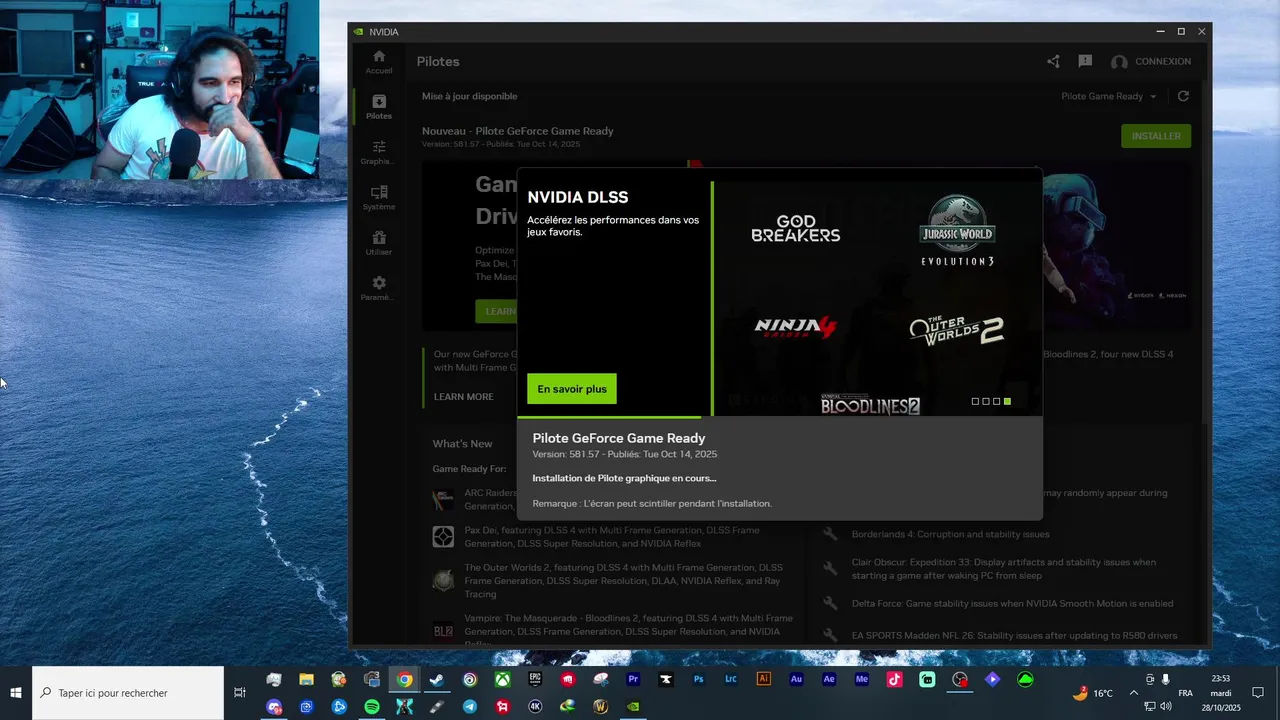Open the 16°C weather widget
This screenshot has height=720, width=1280.
pos(1093,693)
